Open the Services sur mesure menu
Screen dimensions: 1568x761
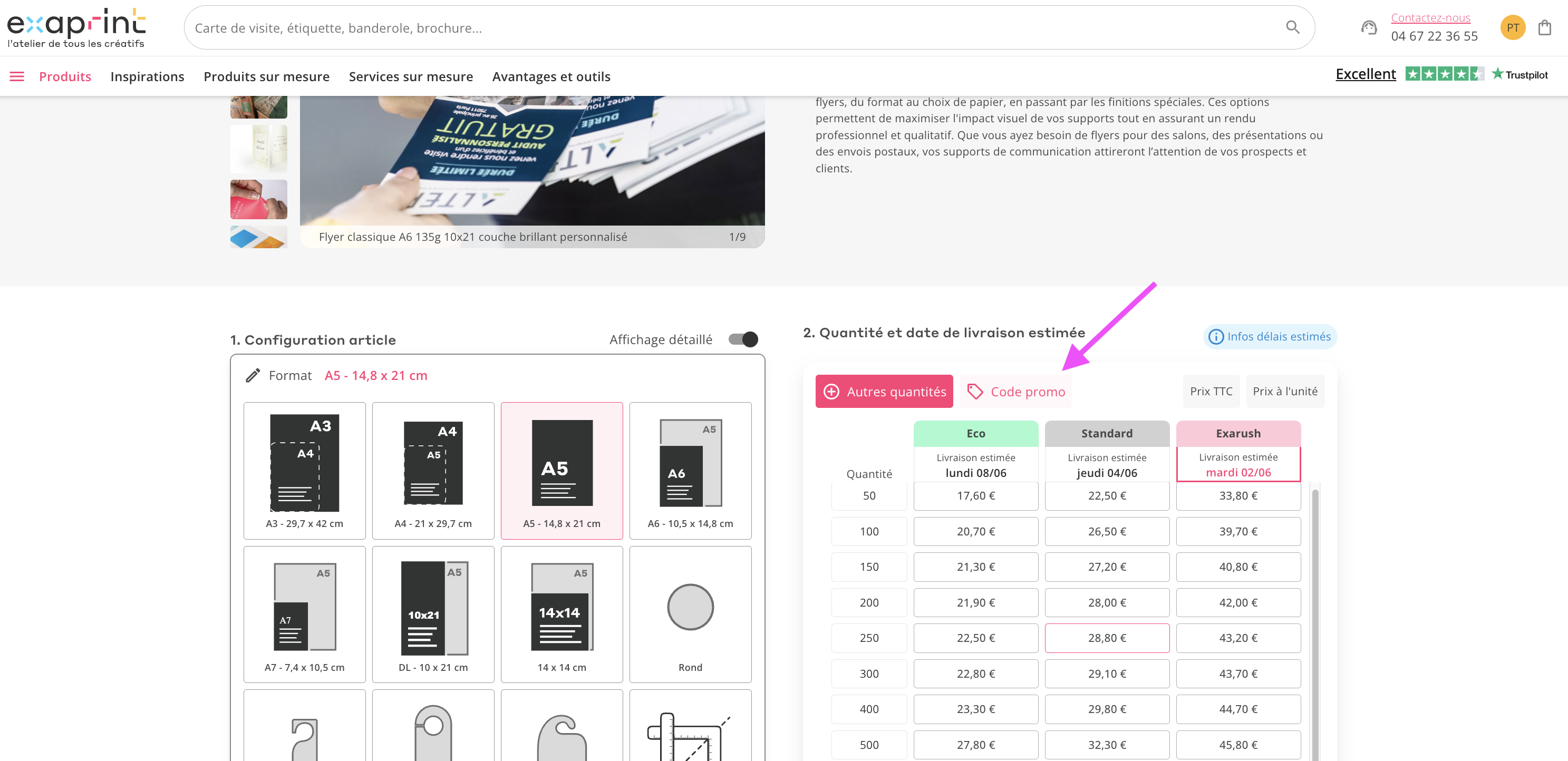click(410, 76)
